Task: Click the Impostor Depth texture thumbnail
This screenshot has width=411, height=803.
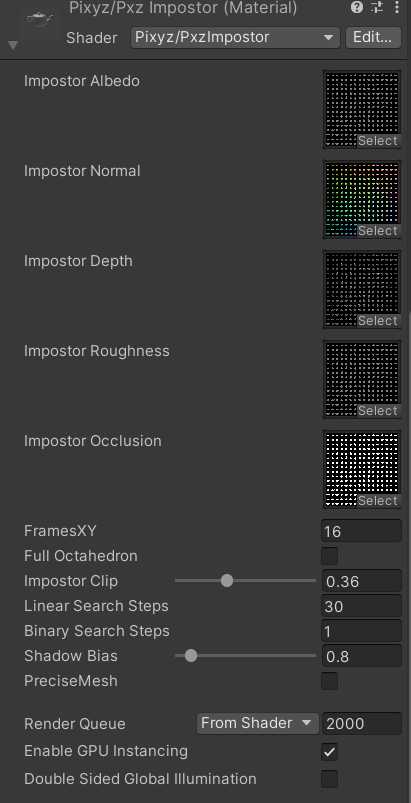Action: [x=362, y=289]
